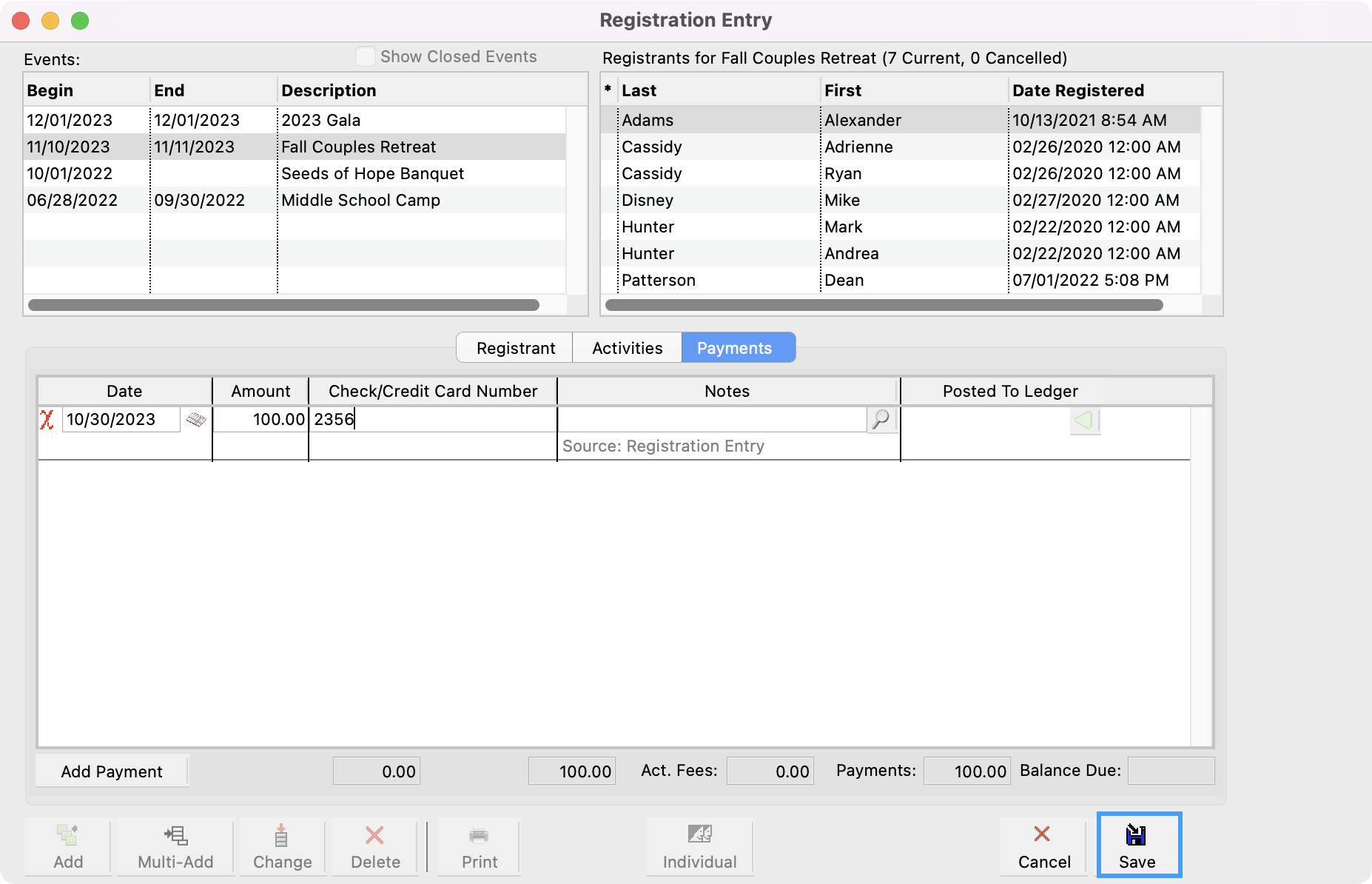Viewport: 1372px width, 884px height.
Task: Switch to the Registrant tab
Action: tap(515, 348)
